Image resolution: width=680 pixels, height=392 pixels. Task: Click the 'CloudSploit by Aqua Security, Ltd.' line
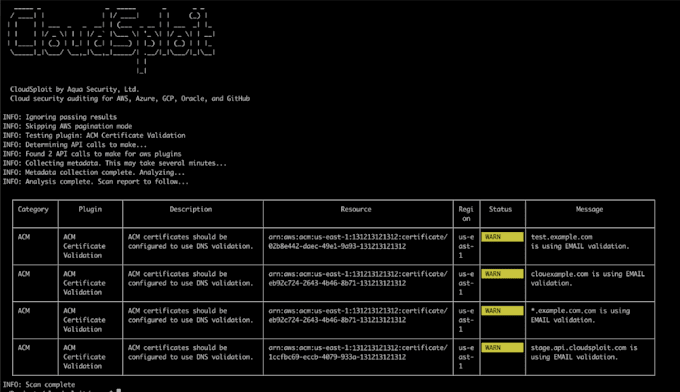coord(75,89)
